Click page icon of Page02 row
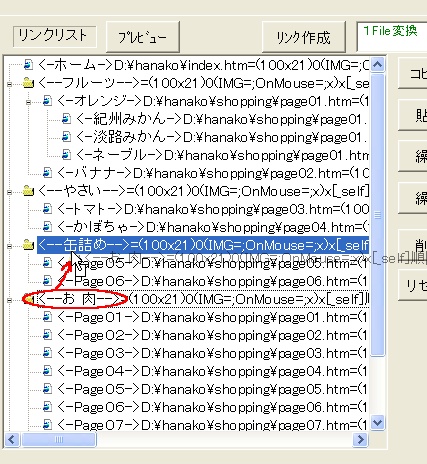 pos(47,335)
